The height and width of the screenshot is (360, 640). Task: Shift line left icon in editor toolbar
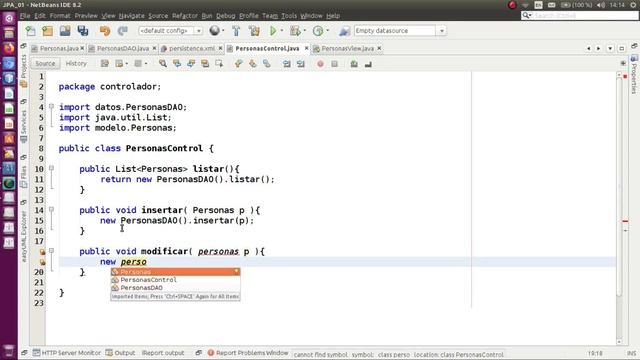[x=287, y=64]
